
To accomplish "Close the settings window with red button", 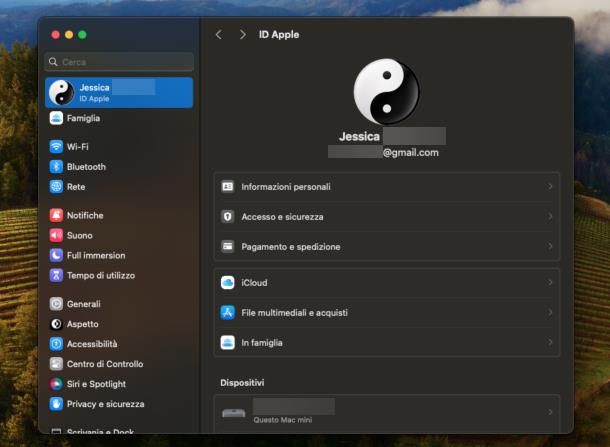I will tap(56, 35).
